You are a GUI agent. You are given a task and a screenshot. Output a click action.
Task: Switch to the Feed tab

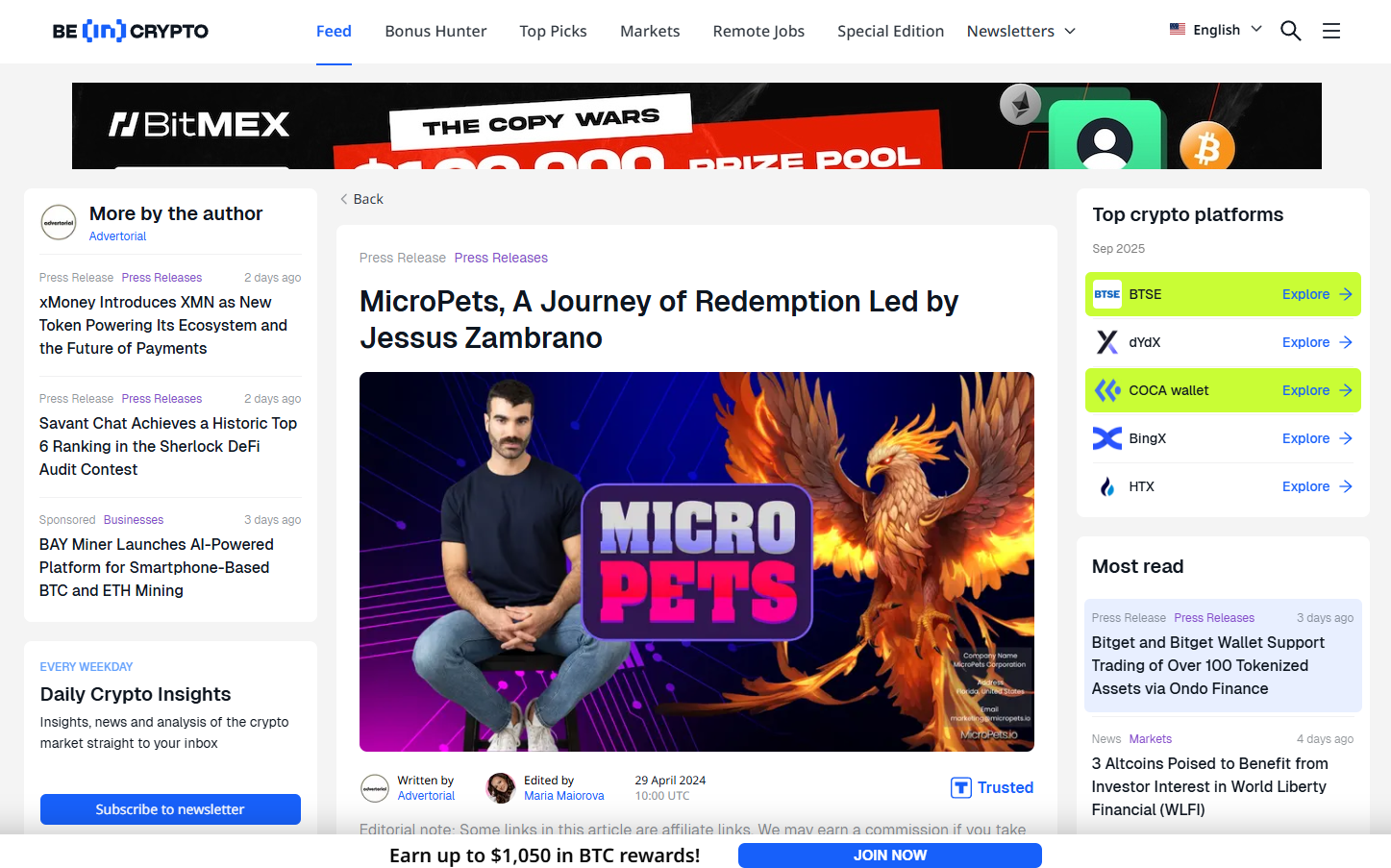tap(334, 31)
